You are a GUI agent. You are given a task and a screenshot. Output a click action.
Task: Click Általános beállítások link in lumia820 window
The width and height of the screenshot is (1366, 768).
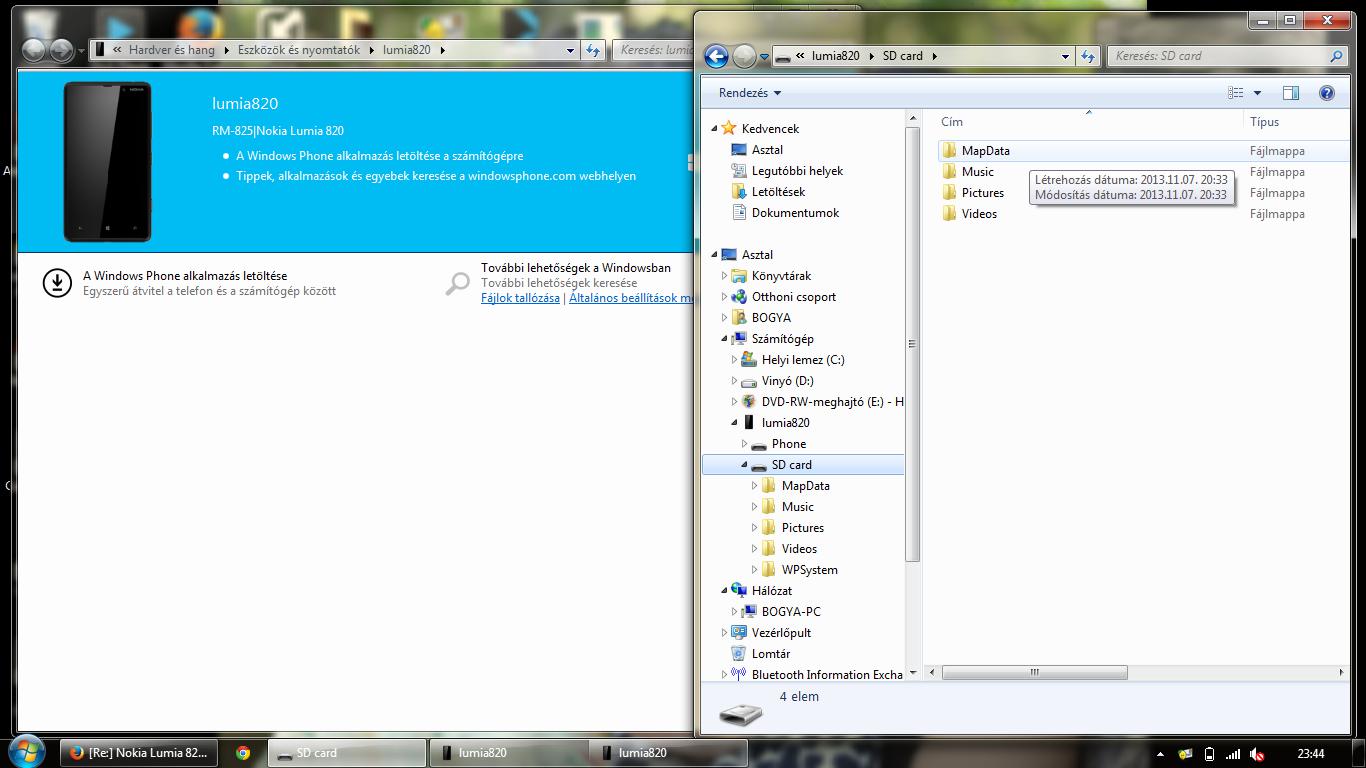click(x=631, y=298)
